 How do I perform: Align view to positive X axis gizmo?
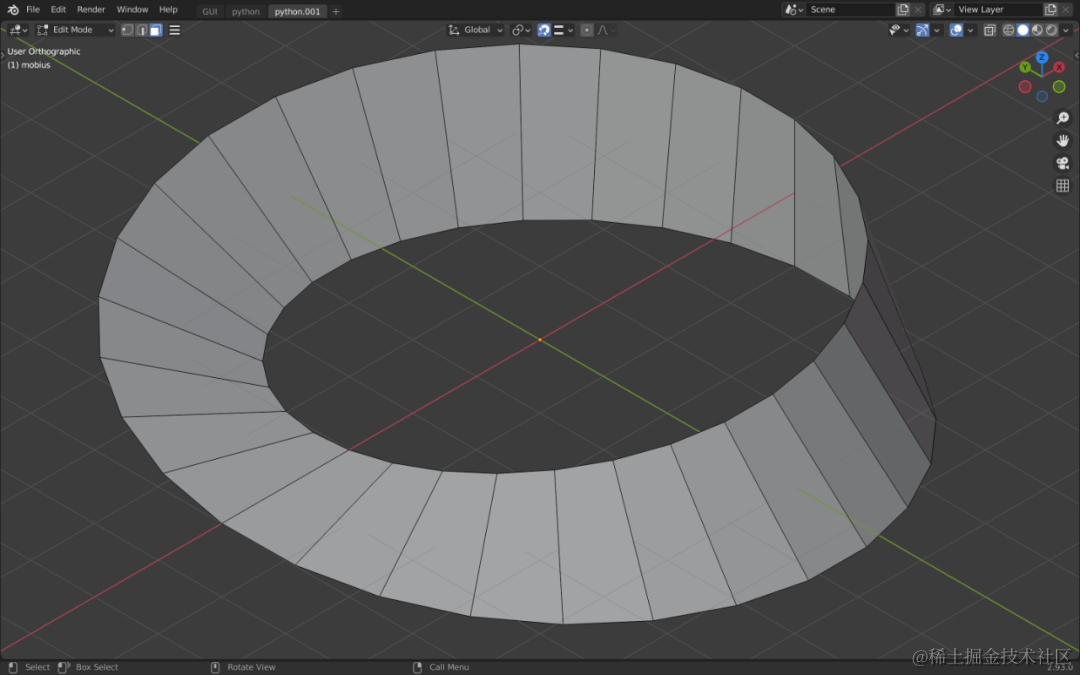coord(1059,67)
